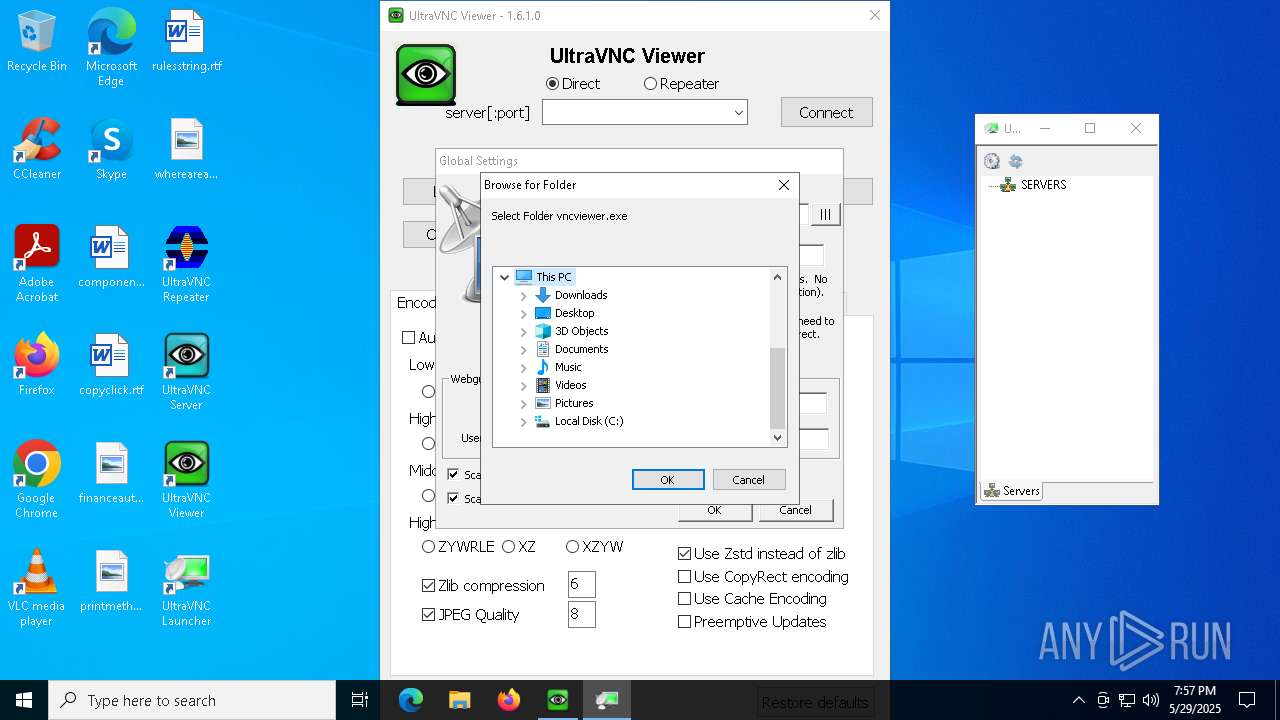Select the Desktop tree item
Screen dimensions: 1280x720
[575, 313]
